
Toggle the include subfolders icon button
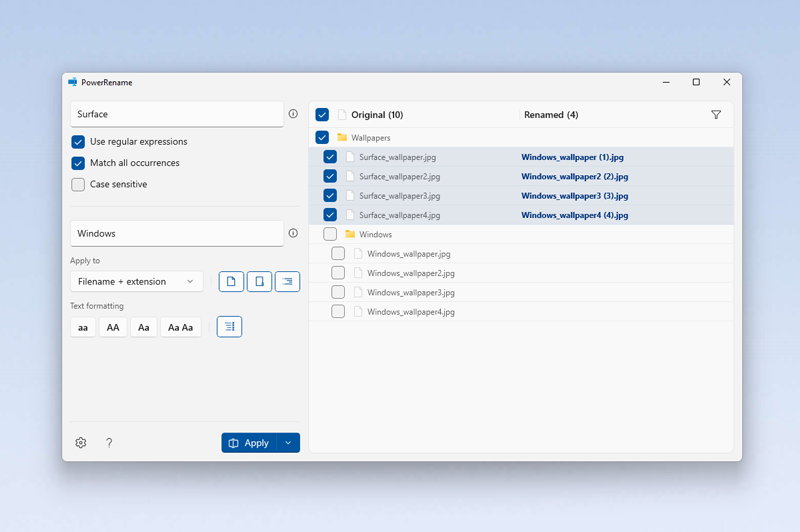[x=287, y=282]
